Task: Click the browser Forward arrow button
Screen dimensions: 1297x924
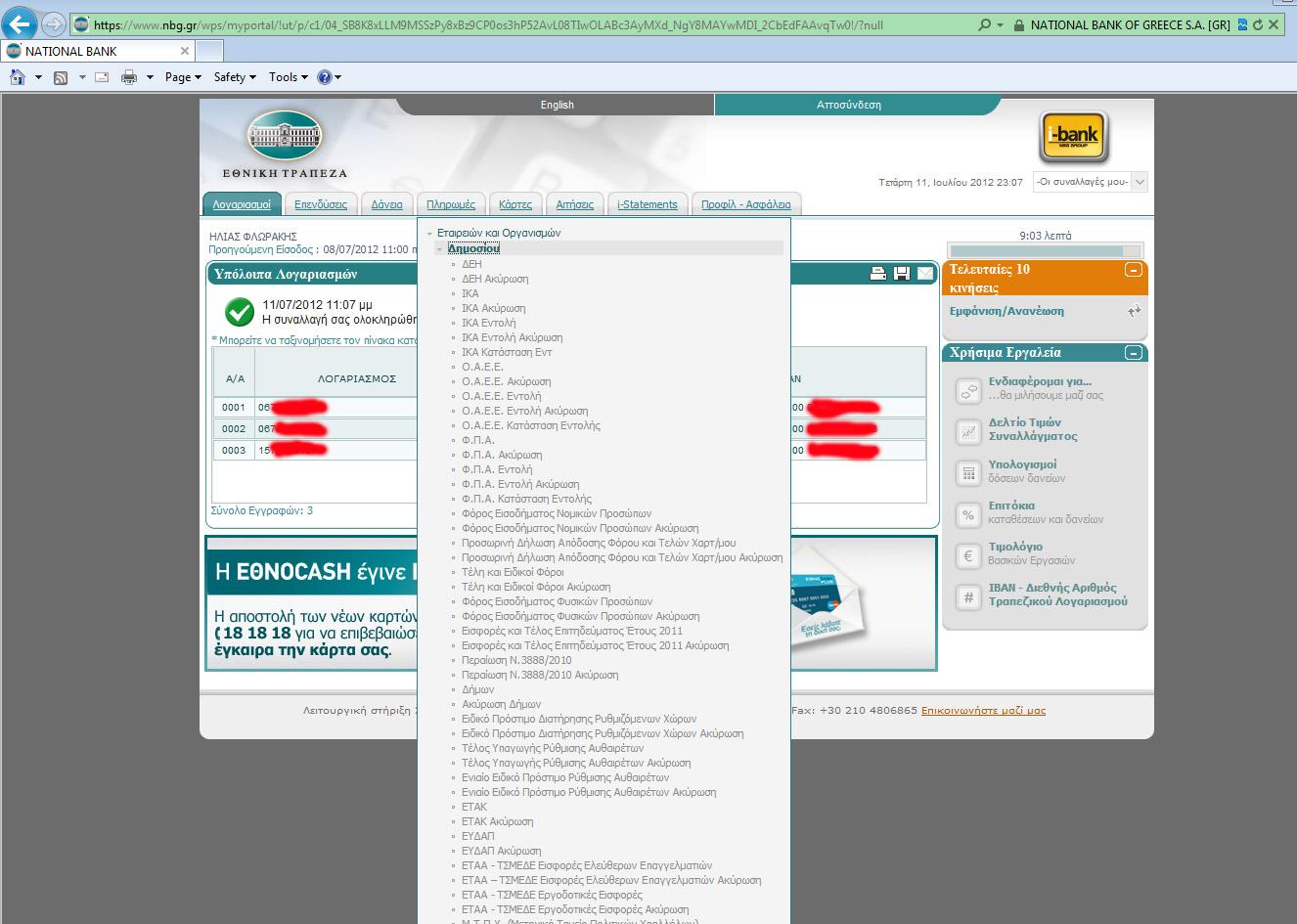Action: pos(54,24)
